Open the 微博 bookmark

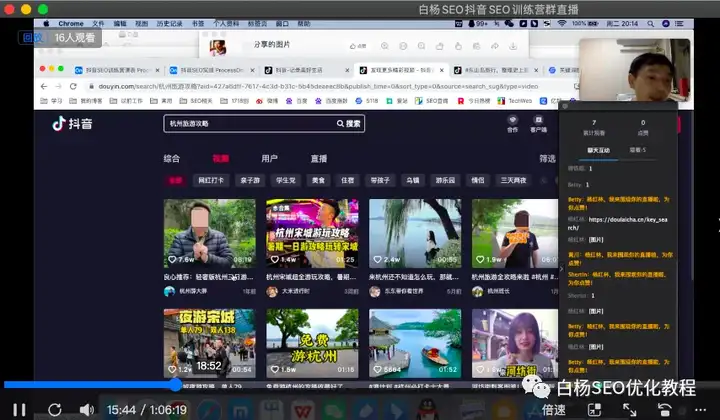pyautogui.click(x=267, y=101)
